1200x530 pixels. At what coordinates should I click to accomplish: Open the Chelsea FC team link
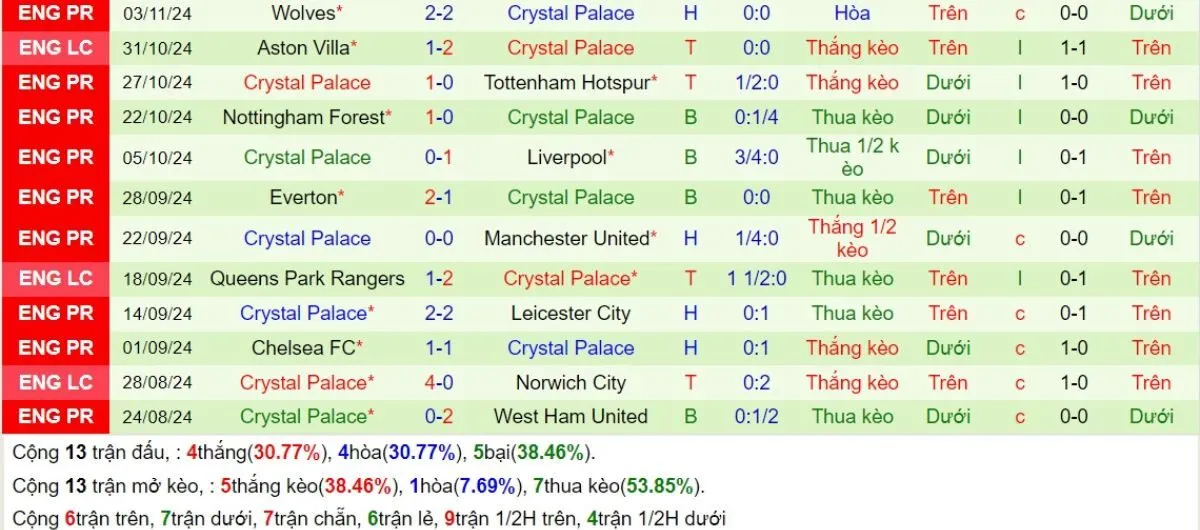click(x=304, y=348)
